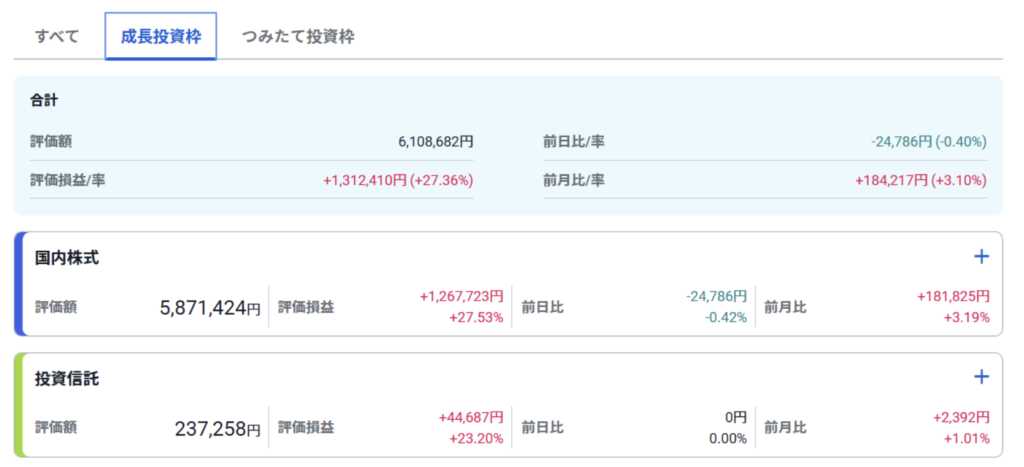
Task: Click the 合計 section heading
Action: [x=44, y=101]
